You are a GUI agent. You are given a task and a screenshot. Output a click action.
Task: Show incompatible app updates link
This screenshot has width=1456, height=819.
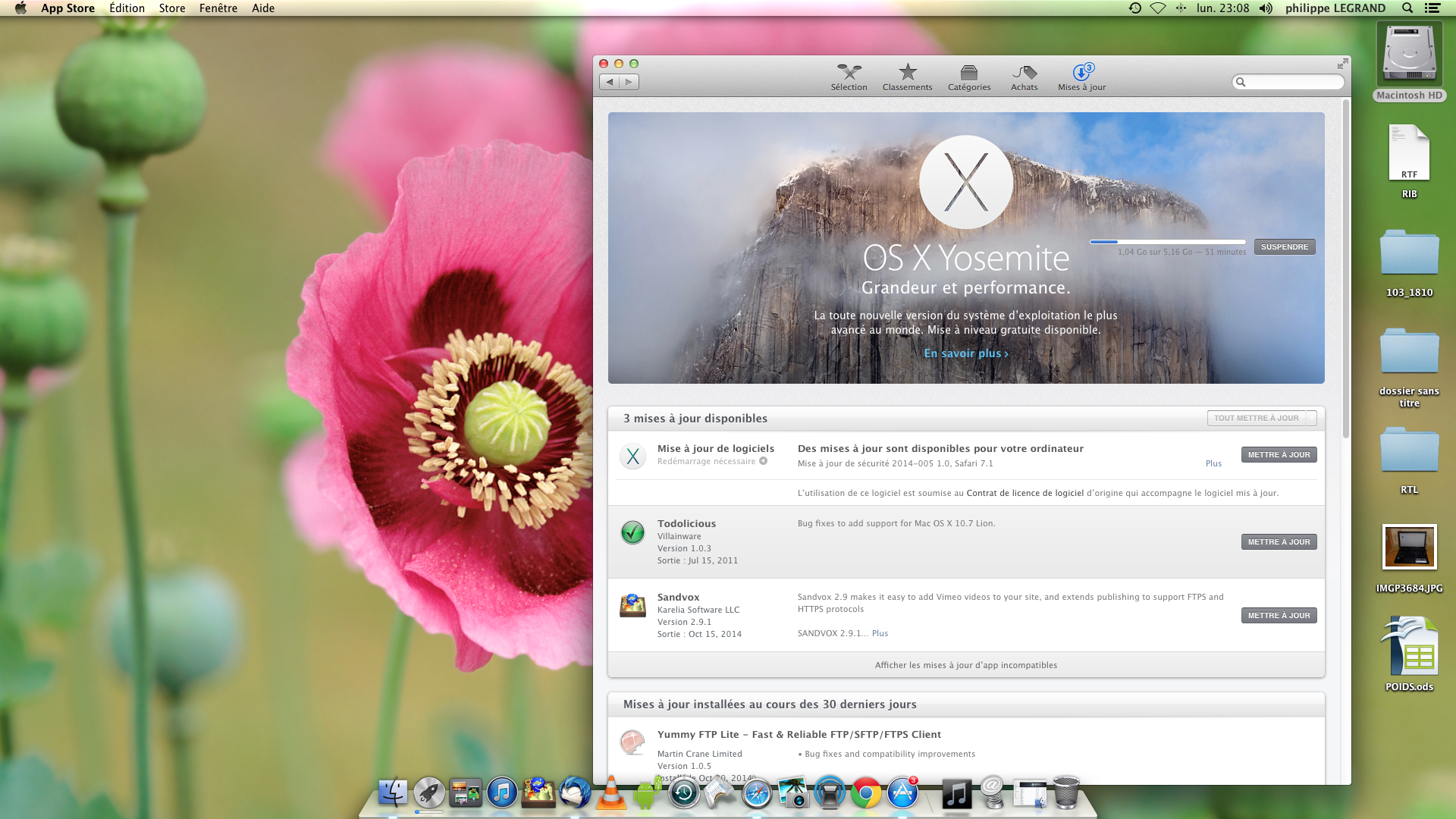(x=965, y=665)
